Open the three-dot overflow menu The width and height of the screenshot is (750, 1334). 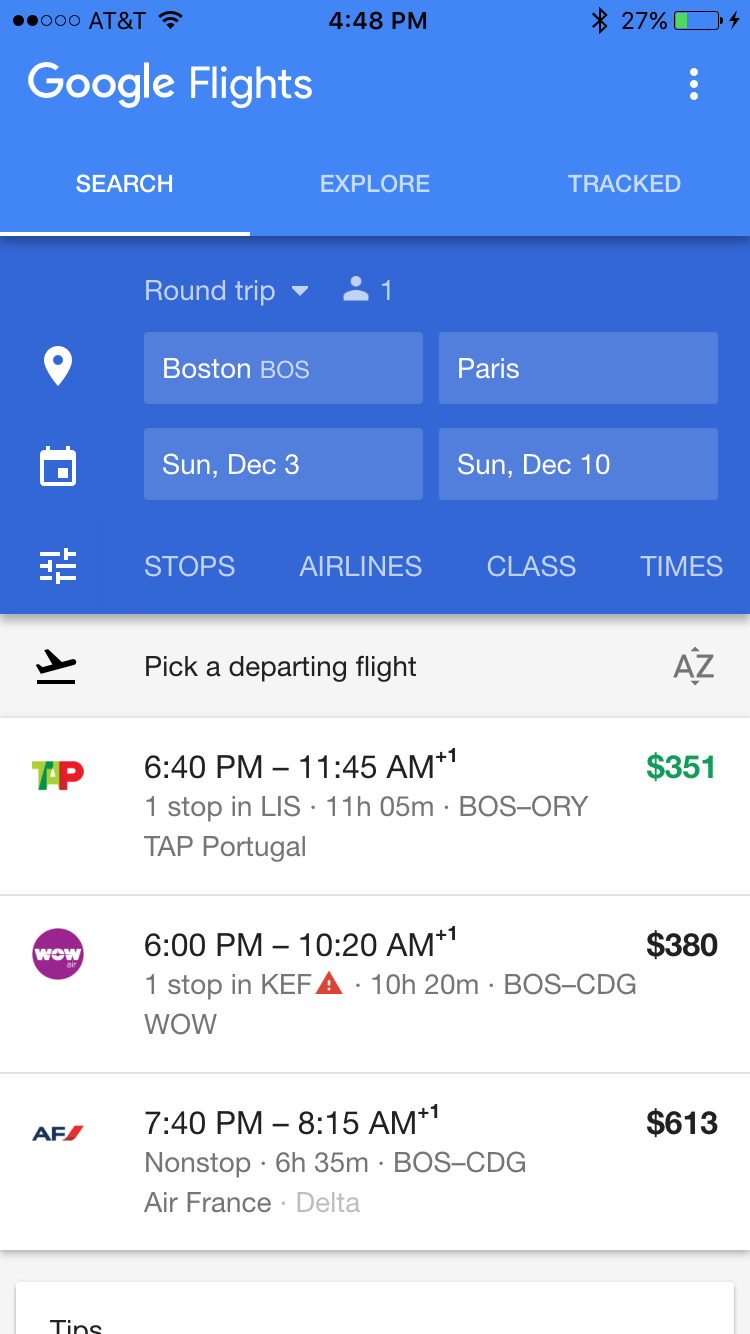click(x=694, y=84)
